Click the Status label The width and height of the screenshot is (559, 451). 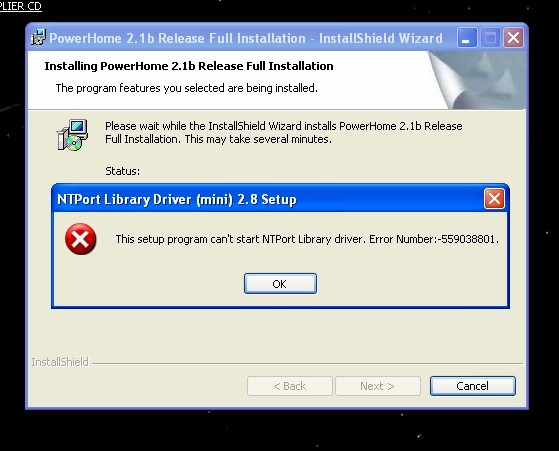tap(123, 171)
